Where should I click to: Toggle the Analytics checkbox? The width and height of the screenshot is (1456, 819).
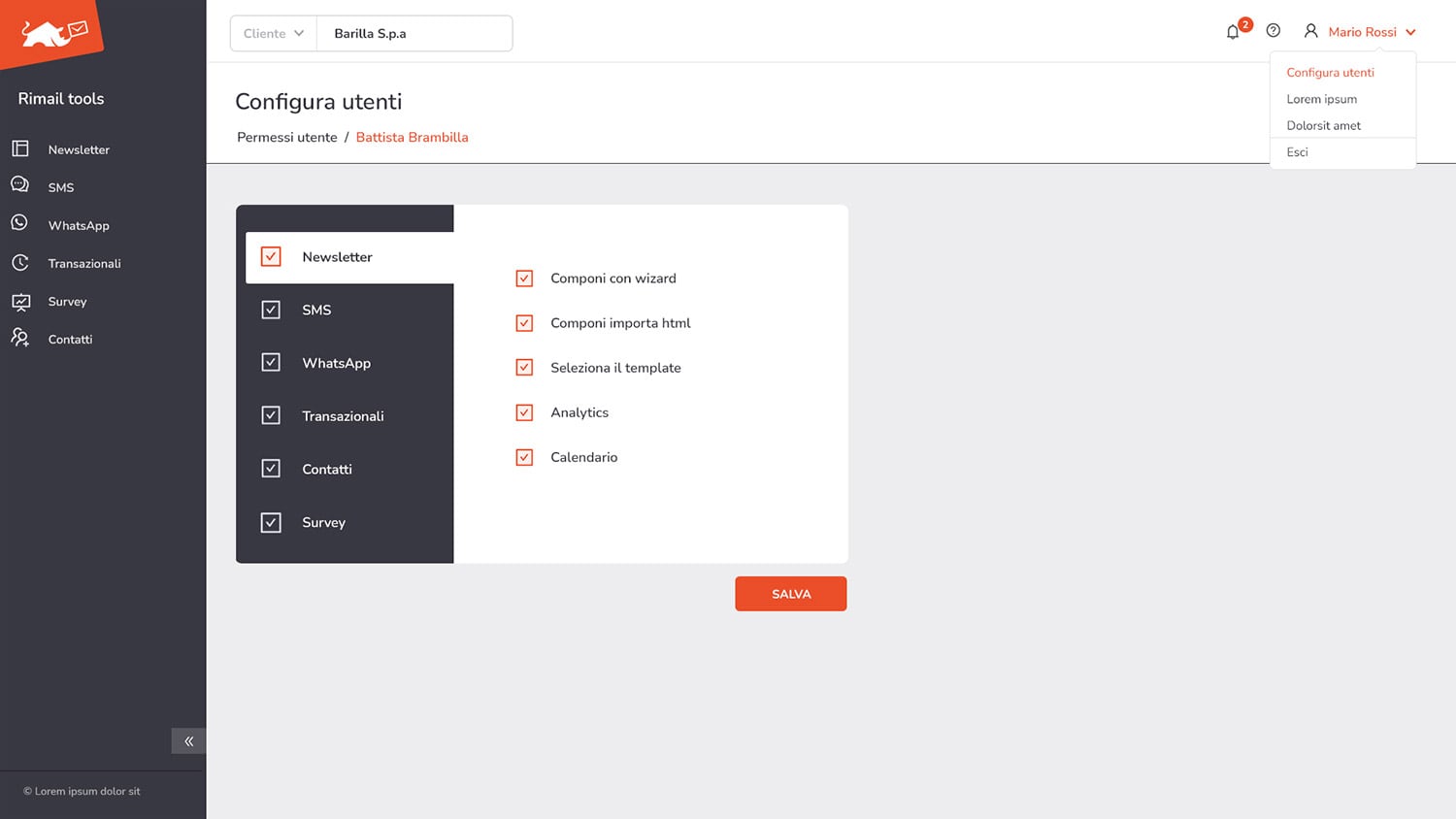click(x=524, y=412)
